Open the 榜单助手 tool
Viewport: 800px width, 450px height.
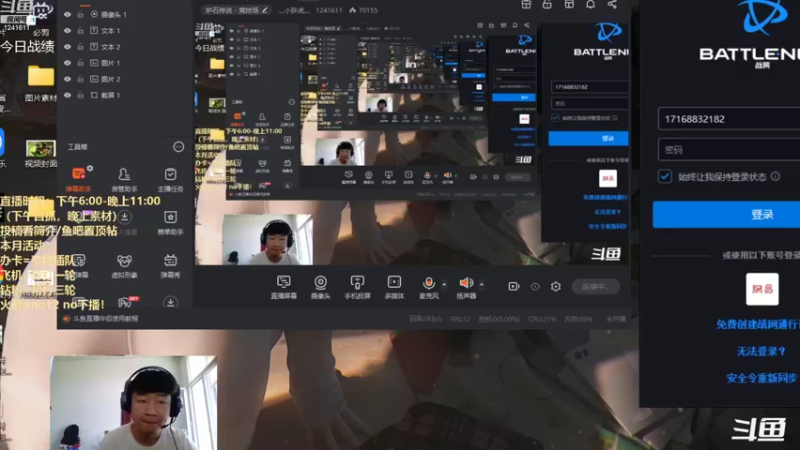(x=170, y=223)
